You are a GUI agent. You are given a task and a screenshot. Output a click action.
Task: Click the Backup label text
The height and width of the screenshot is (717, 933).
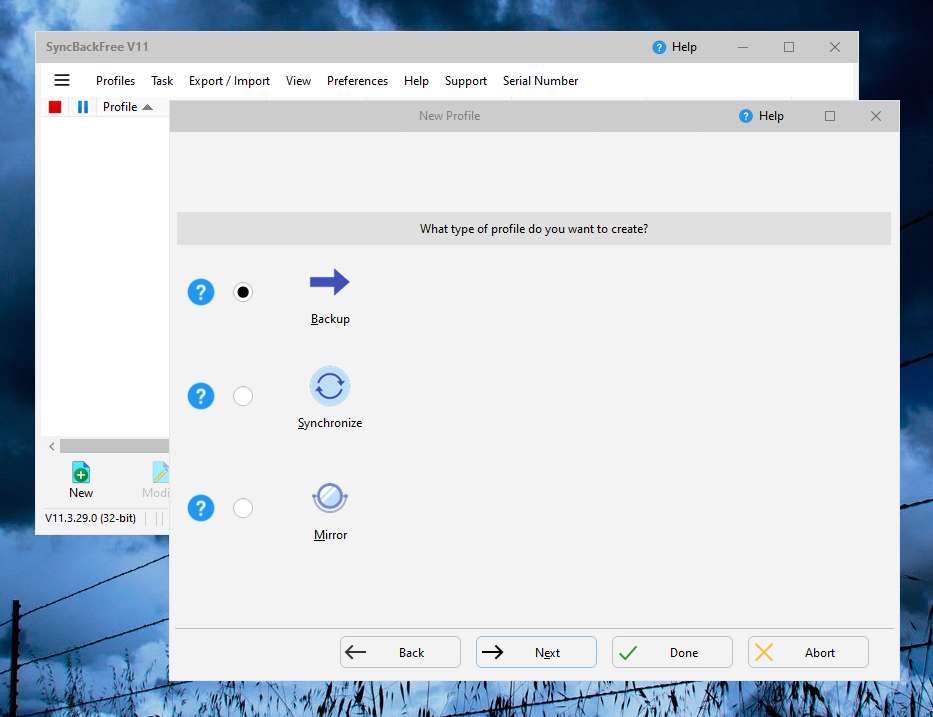[x=330, y=319]
